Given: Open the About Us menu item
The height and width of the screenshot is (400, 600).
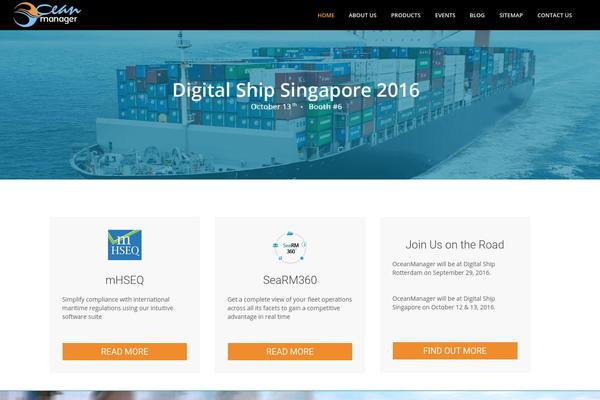Looking at the screenshot, I should point(362,15).
